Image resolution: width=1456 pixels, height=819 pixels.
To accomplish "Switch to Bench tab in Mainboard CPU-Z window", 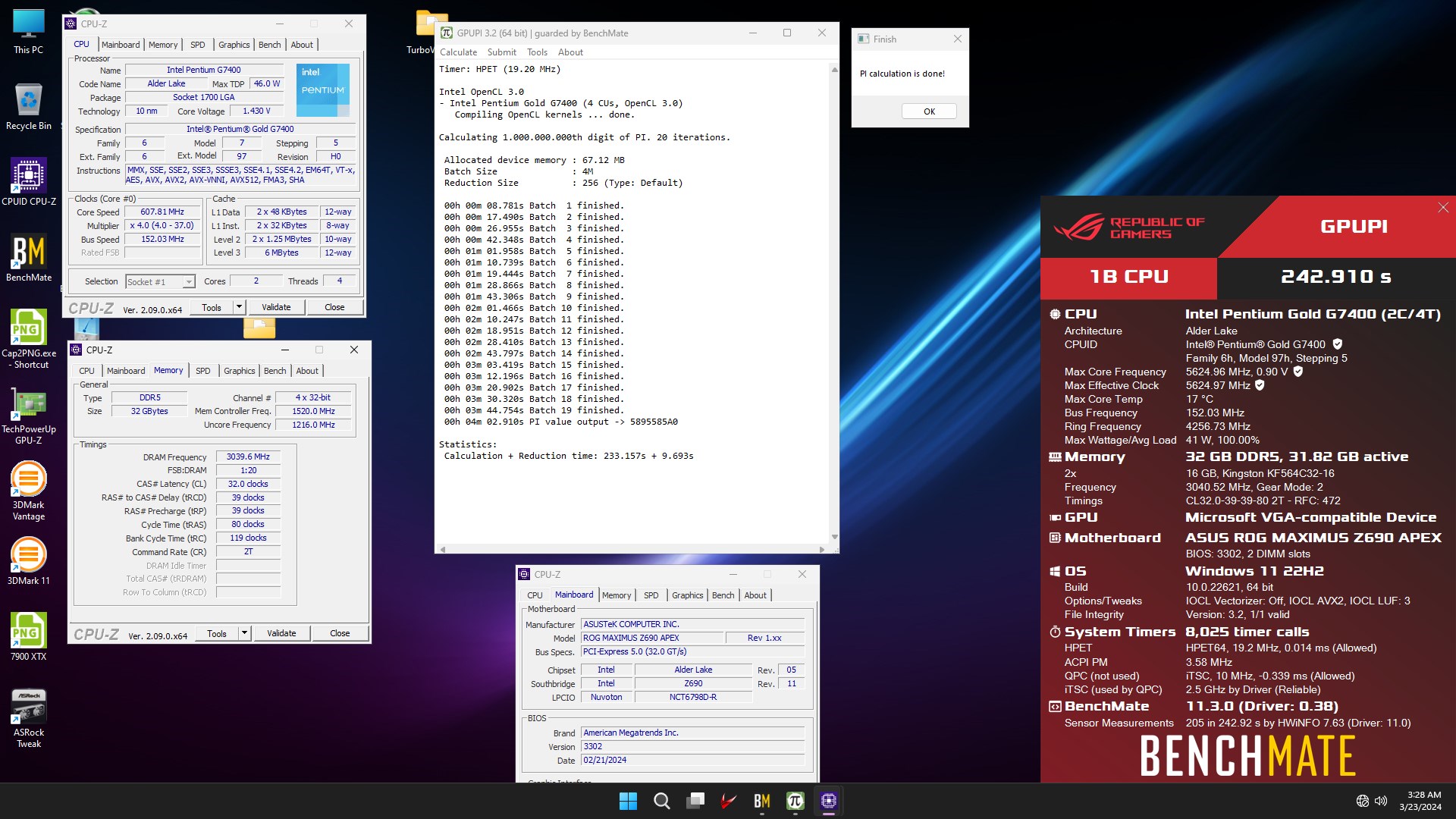I will coord(723,595).
